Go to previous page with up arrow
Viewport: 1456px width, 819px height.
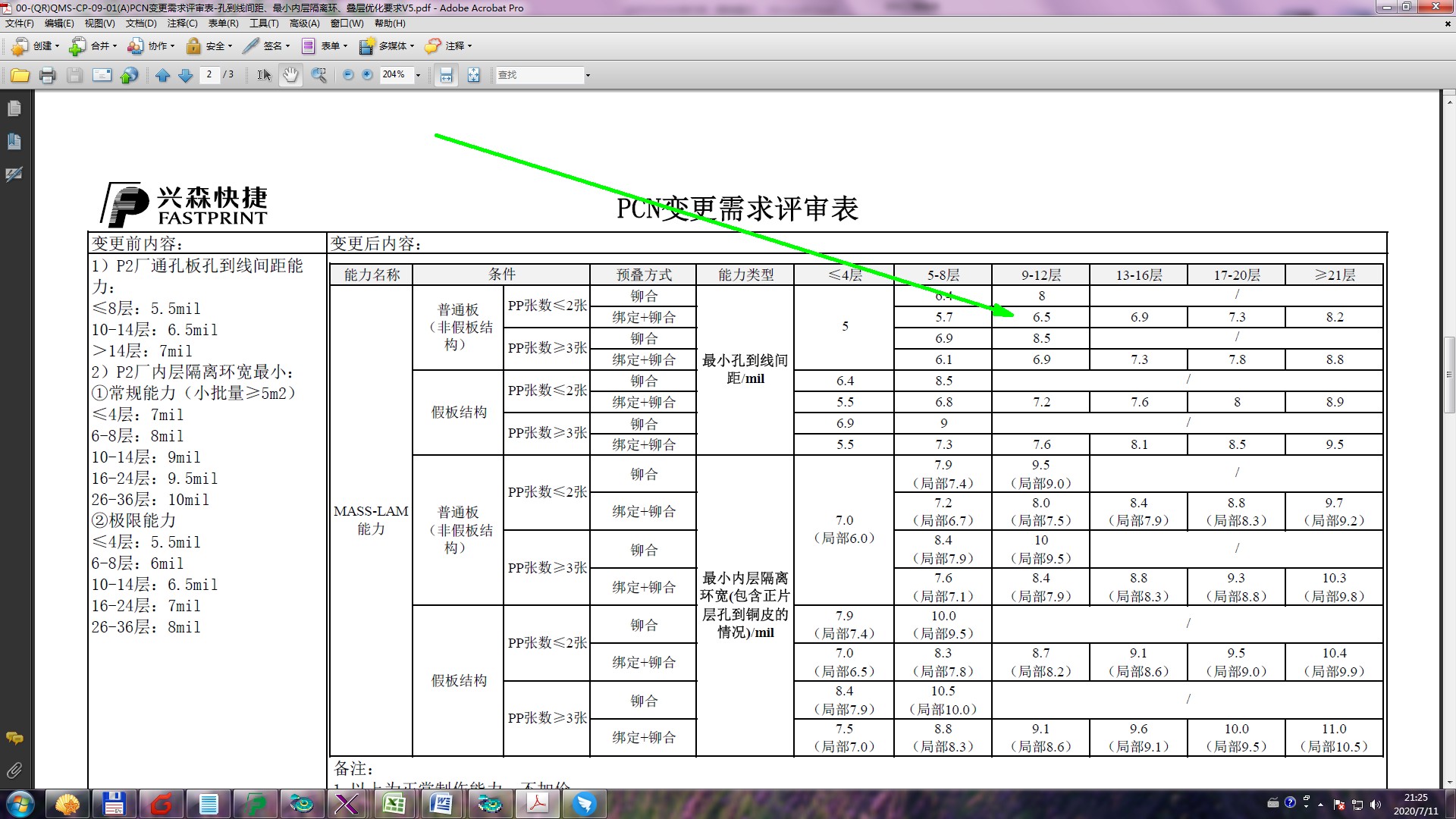162,75
